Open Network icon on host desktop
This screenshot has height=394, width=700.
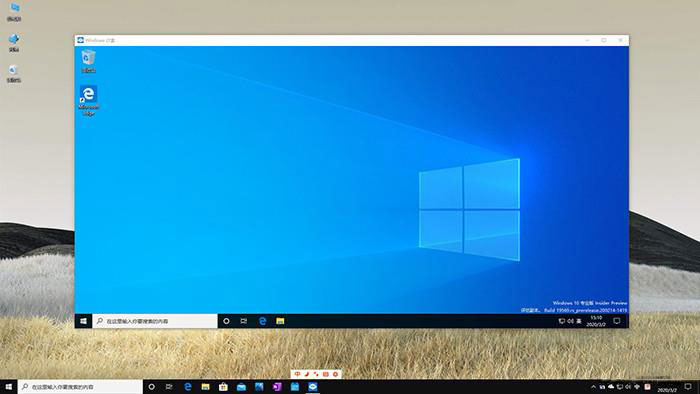point(14,43)
